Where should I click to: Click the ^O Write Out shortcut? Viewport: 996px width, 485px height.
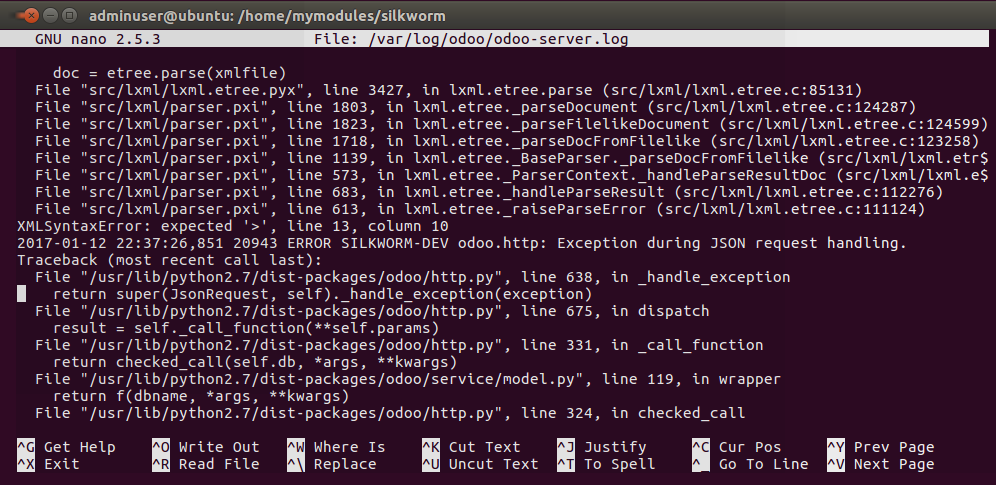[206, 448]
